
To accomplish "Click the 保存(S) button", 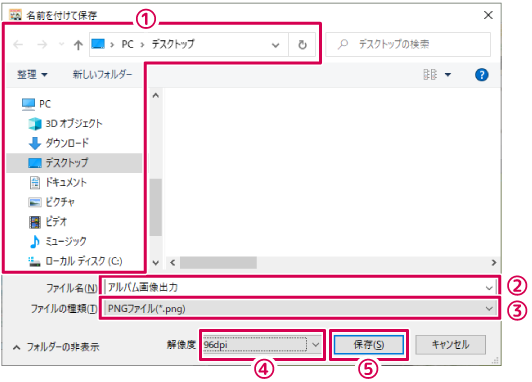I will 369,345.
